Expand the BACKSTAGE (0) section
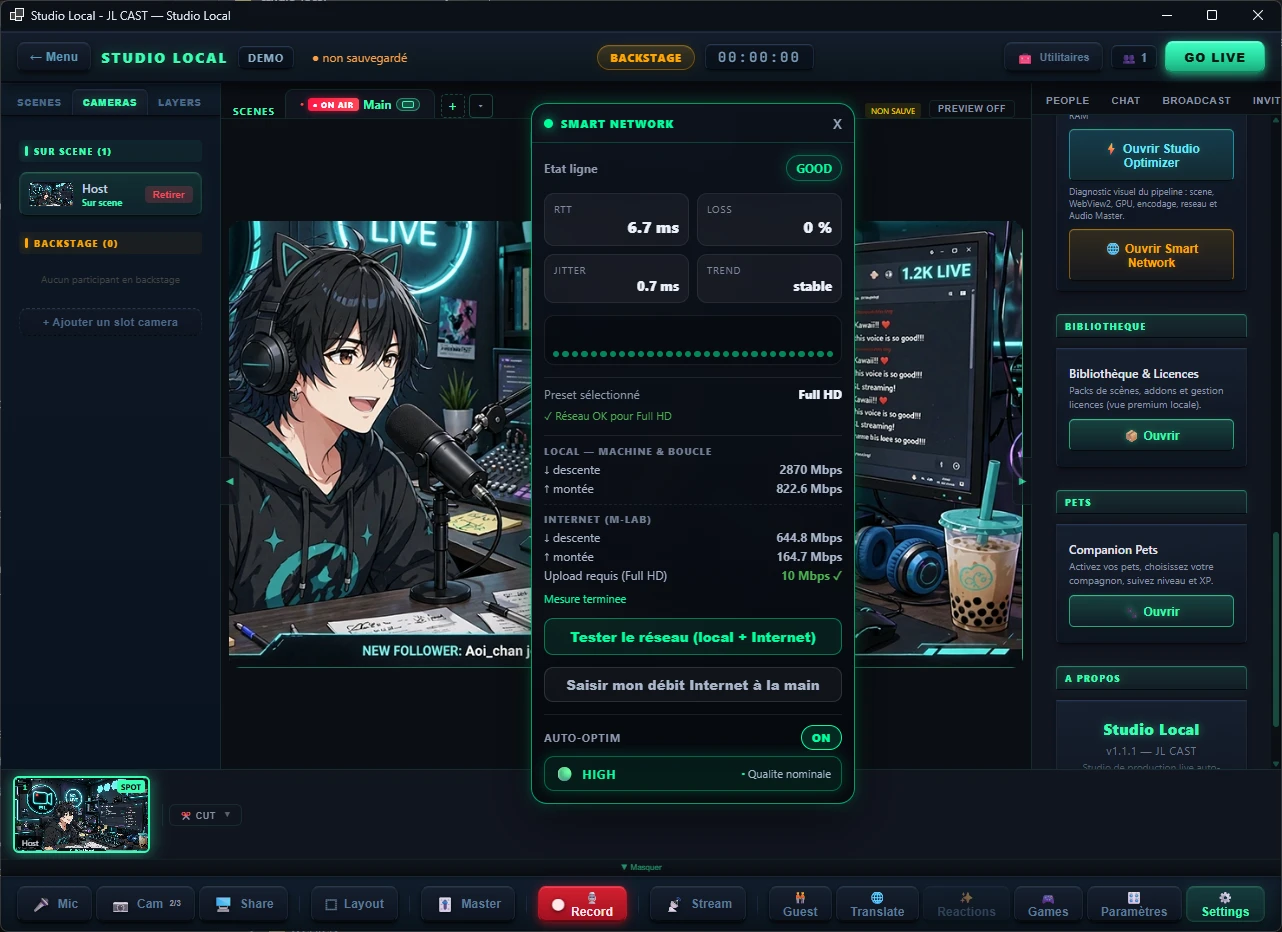This screenshot has width=1282, height=932. (110, 243)
